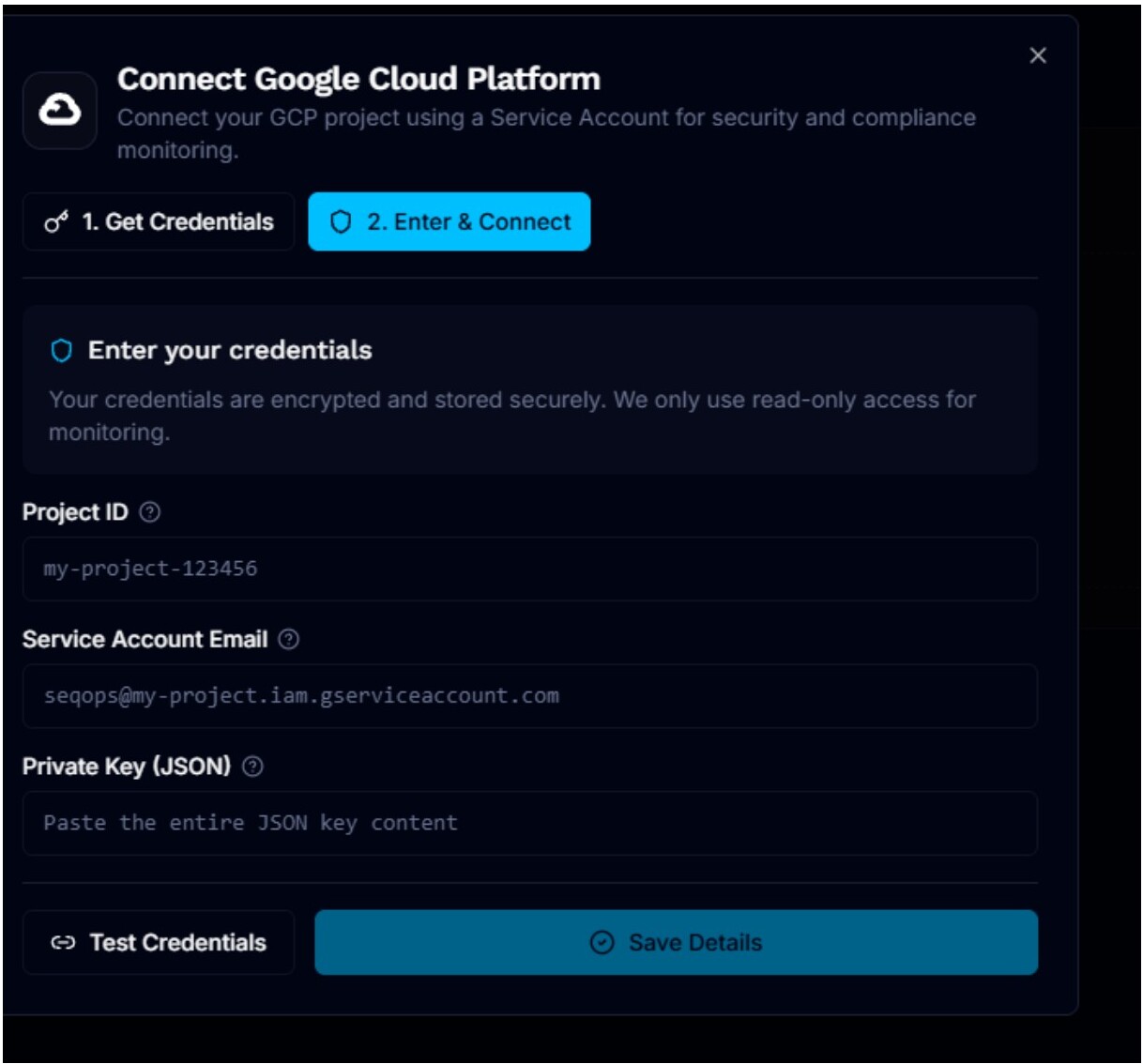Switch to the 1. Get Credentials tab

click(x=159, y=221)
